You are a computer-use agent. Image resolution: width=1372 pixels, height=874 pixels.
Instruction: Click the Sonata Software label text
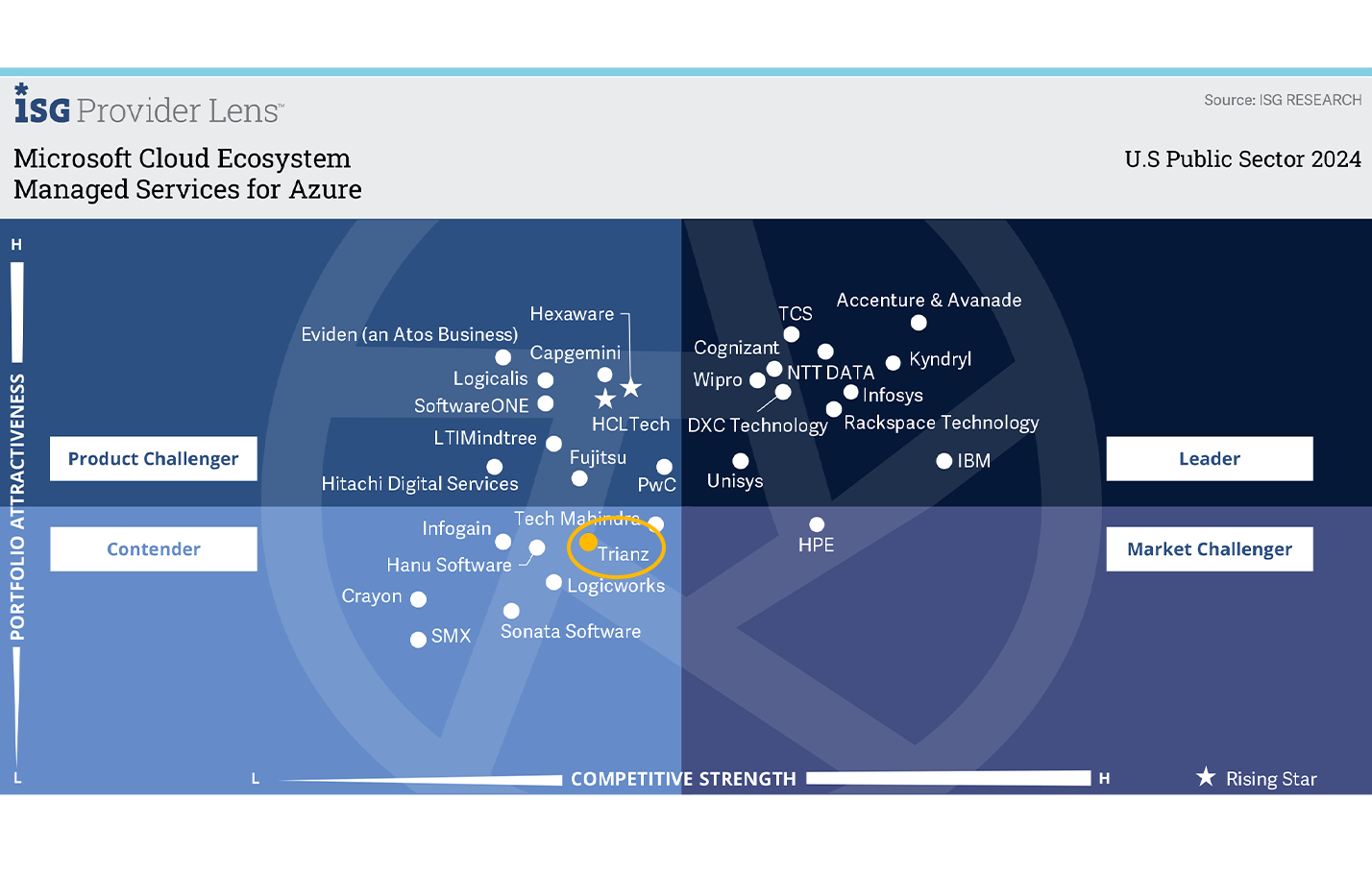571,631
